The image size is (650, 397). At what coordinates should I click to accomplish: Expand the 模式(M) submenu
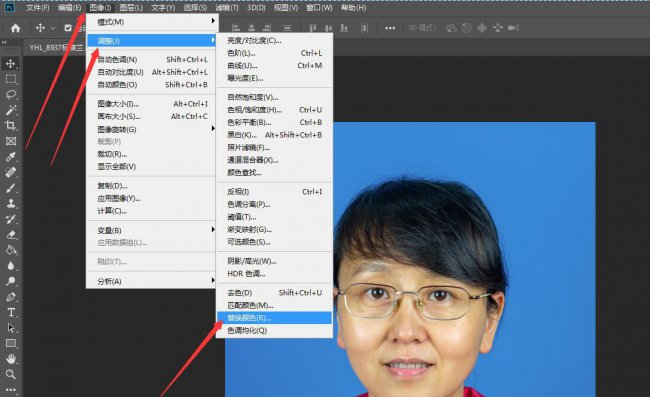click(x=152, y=22)
